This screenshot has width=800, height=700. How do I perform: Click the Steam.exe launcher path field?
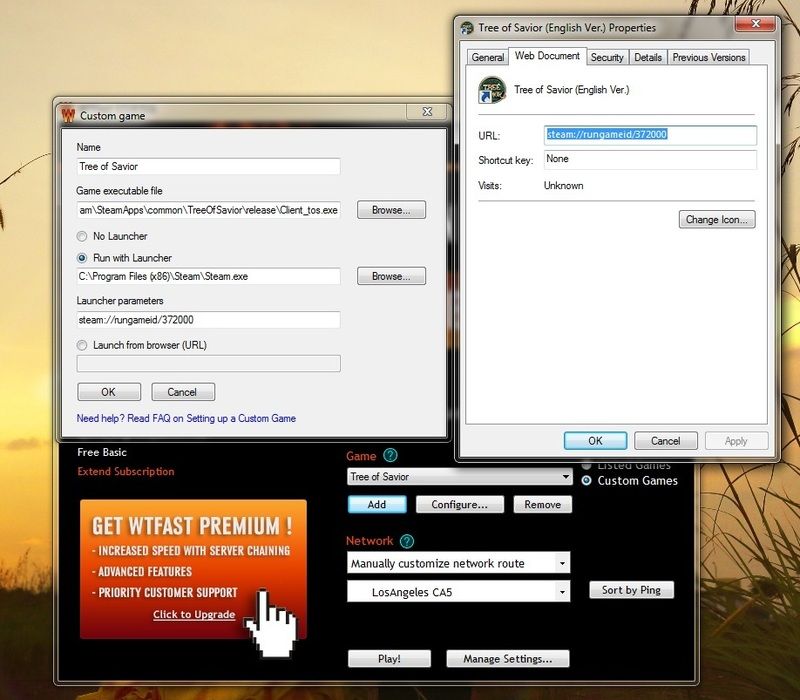click(x=208, y=276)
